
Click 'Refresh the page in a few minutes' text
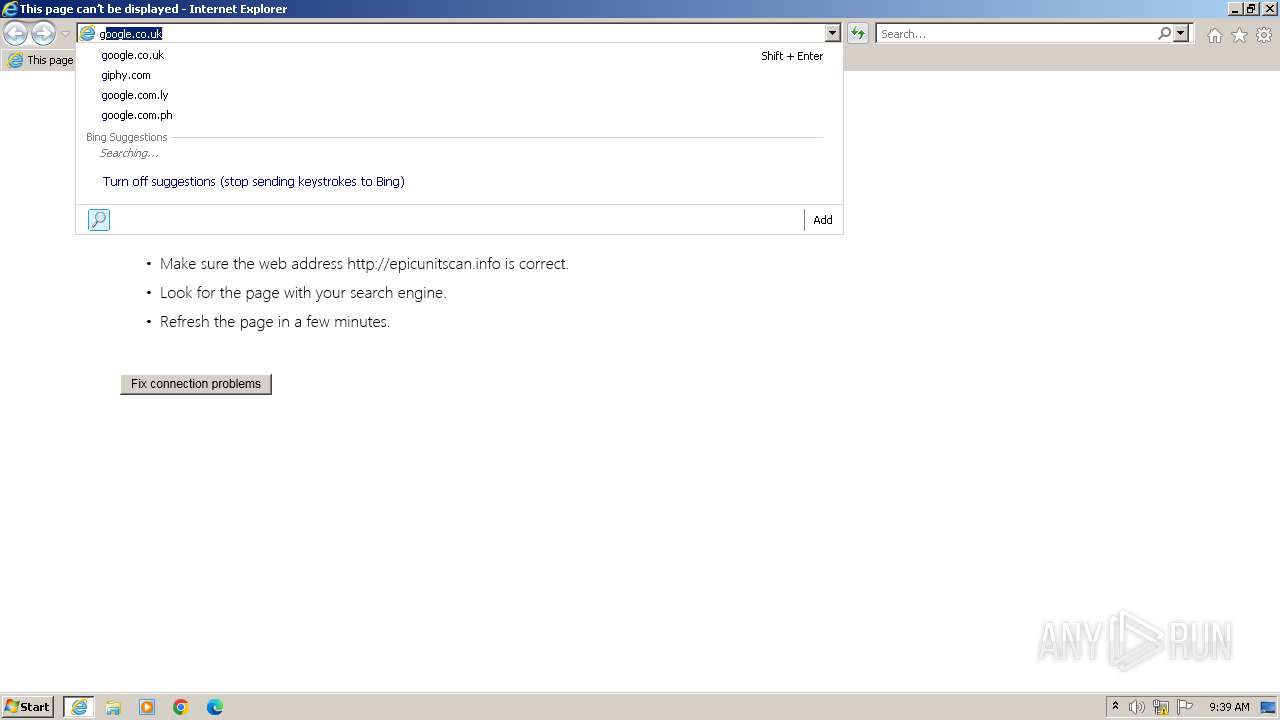pos(275,322)
